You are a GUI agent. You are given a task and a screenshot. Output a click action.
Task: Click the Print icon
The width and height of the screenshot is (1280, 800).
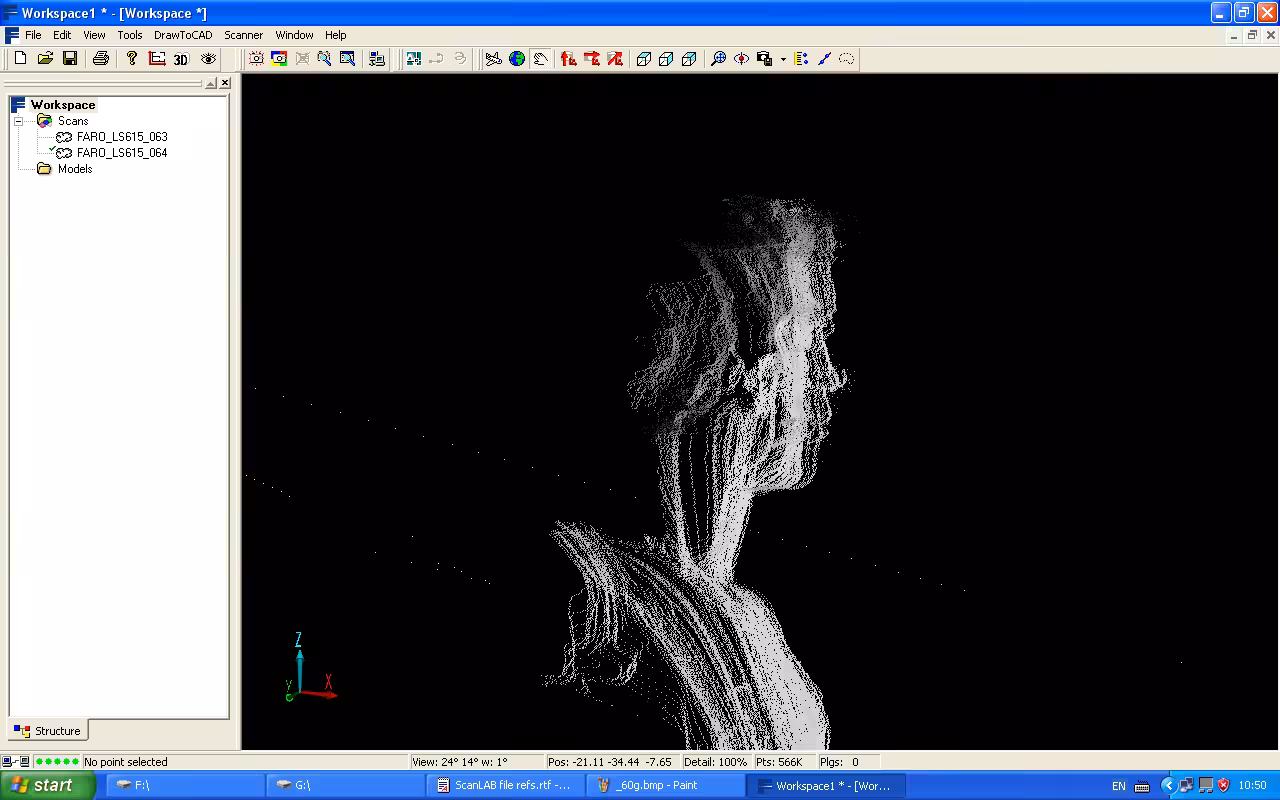[101, 59]
